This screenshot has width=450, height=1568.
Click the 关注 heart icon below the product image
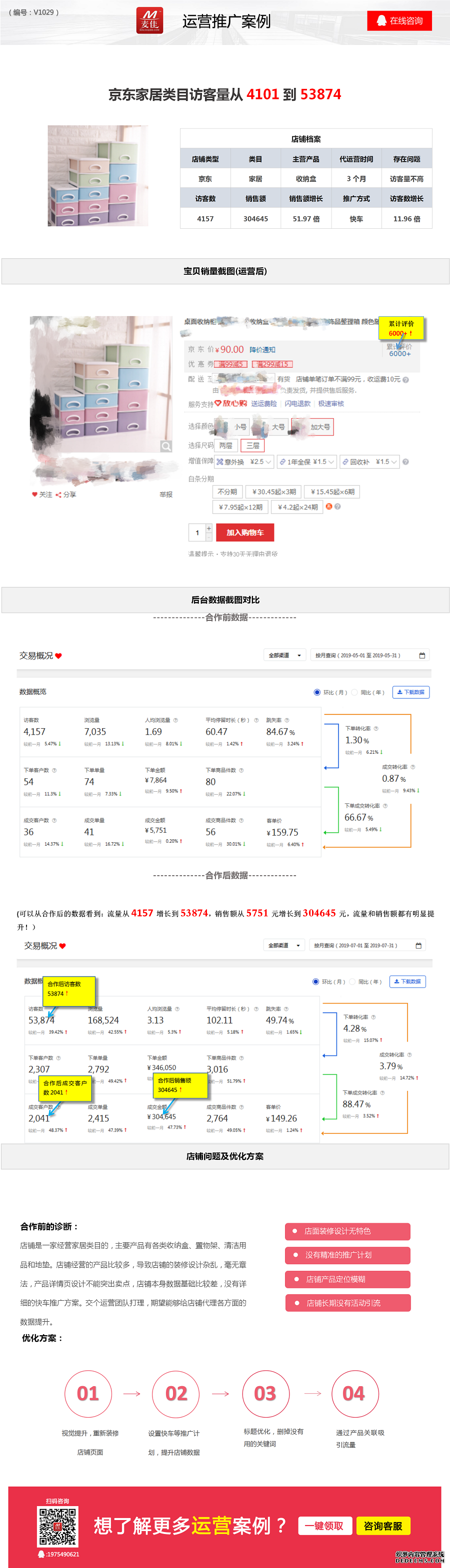pos(34,494)
